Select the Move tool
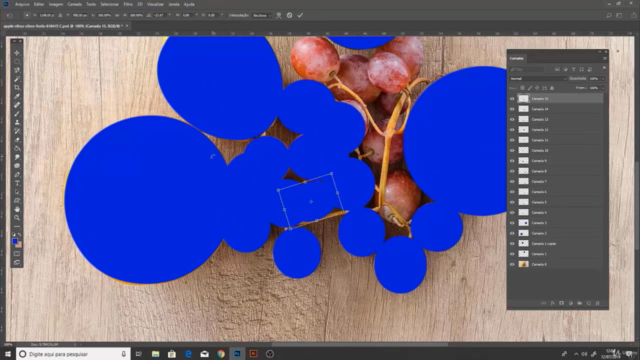The width and height of the screenshot is (640, 360). 17,53
